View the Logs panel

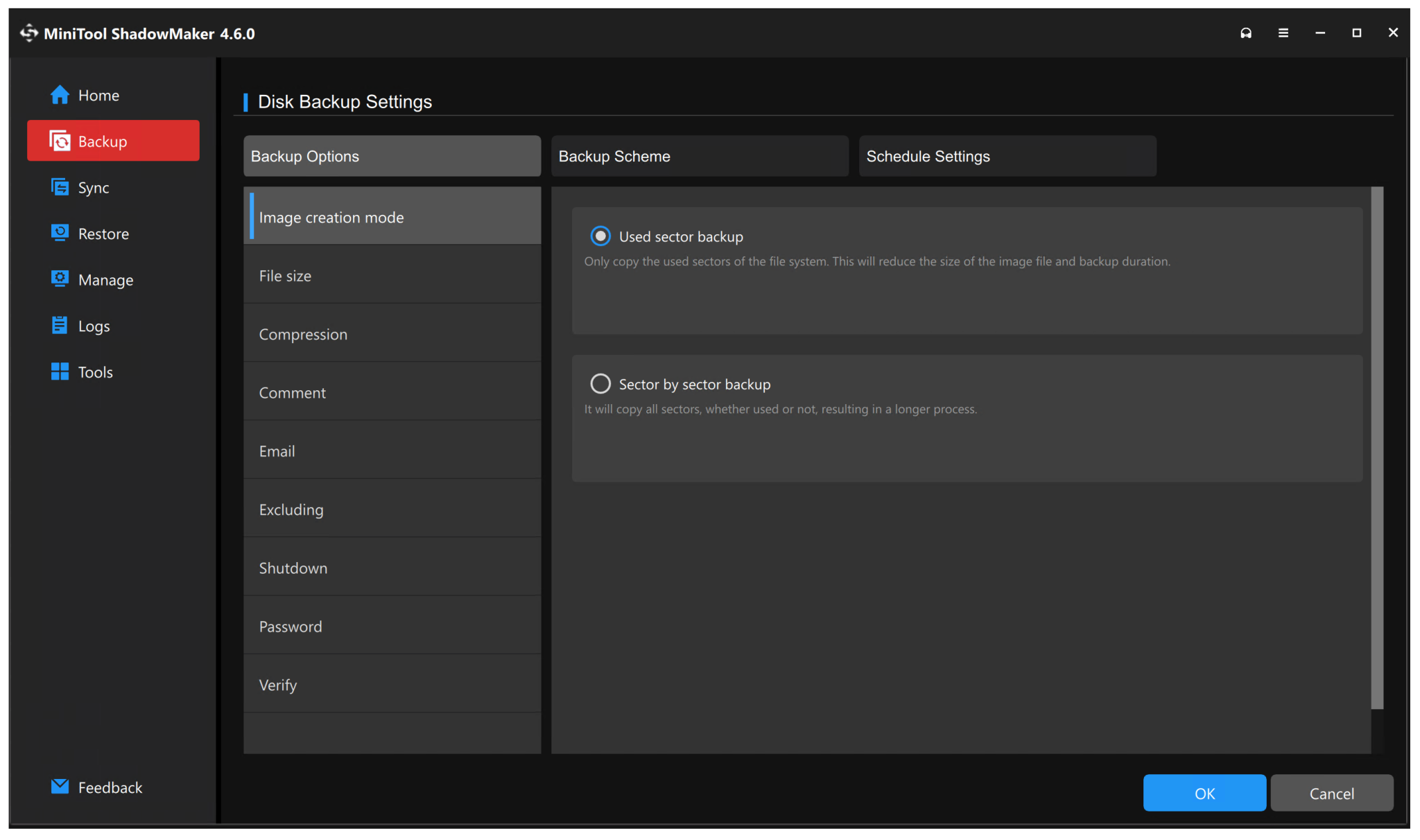pos(94,326)
